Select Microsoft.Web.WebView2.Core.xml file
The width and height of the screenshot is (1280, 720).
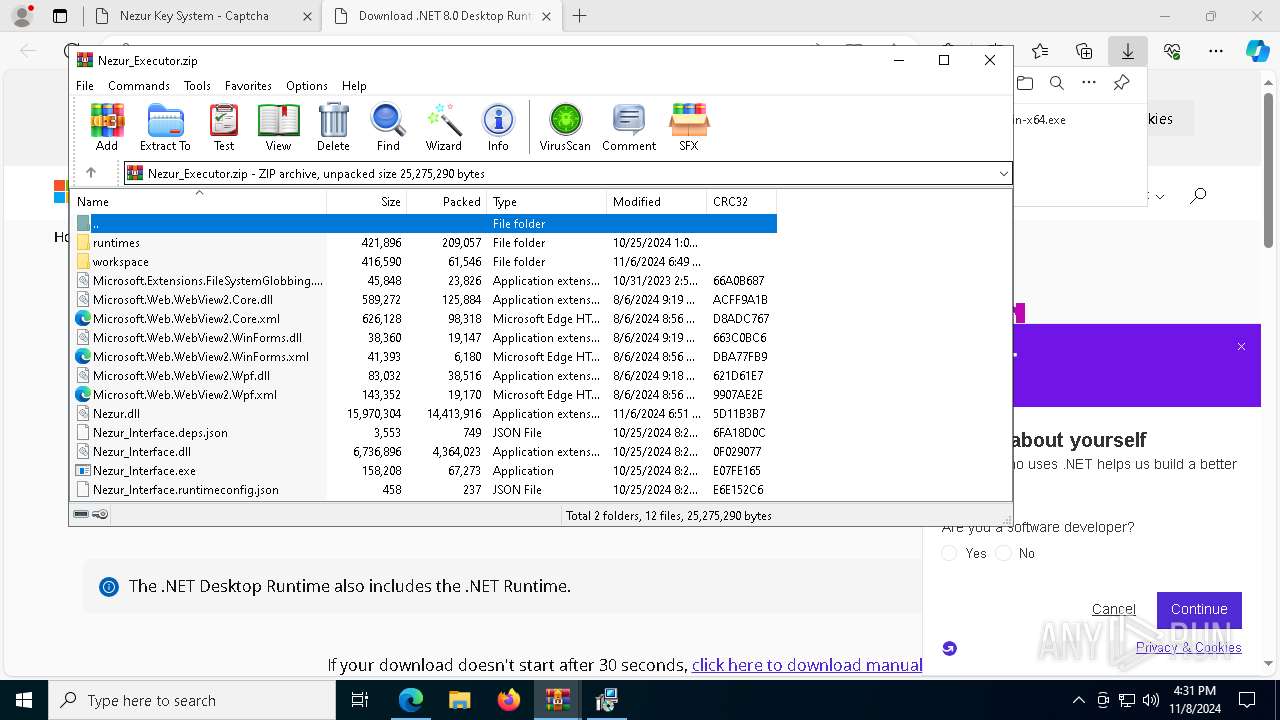425,319
